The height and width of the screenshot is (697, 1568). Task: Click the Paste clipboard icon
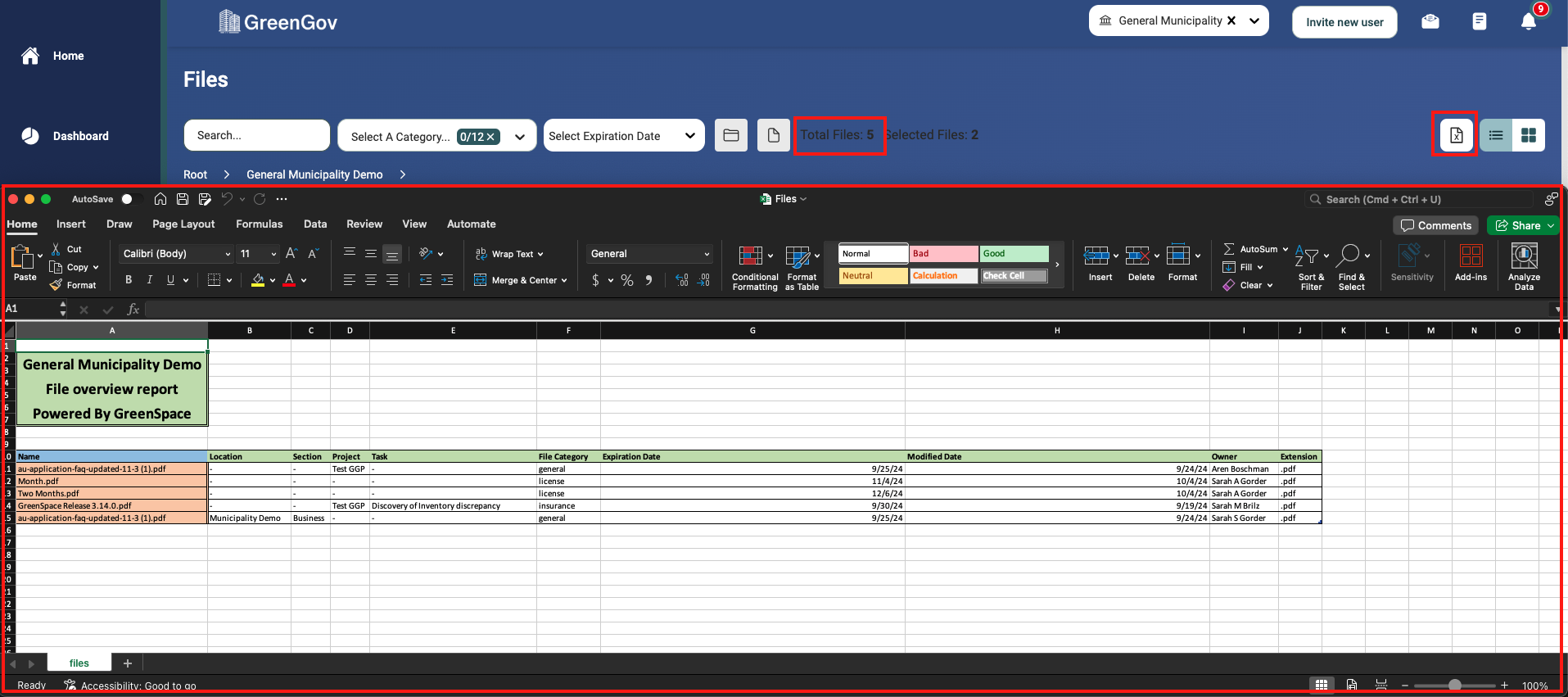click(x=22, y=257)
